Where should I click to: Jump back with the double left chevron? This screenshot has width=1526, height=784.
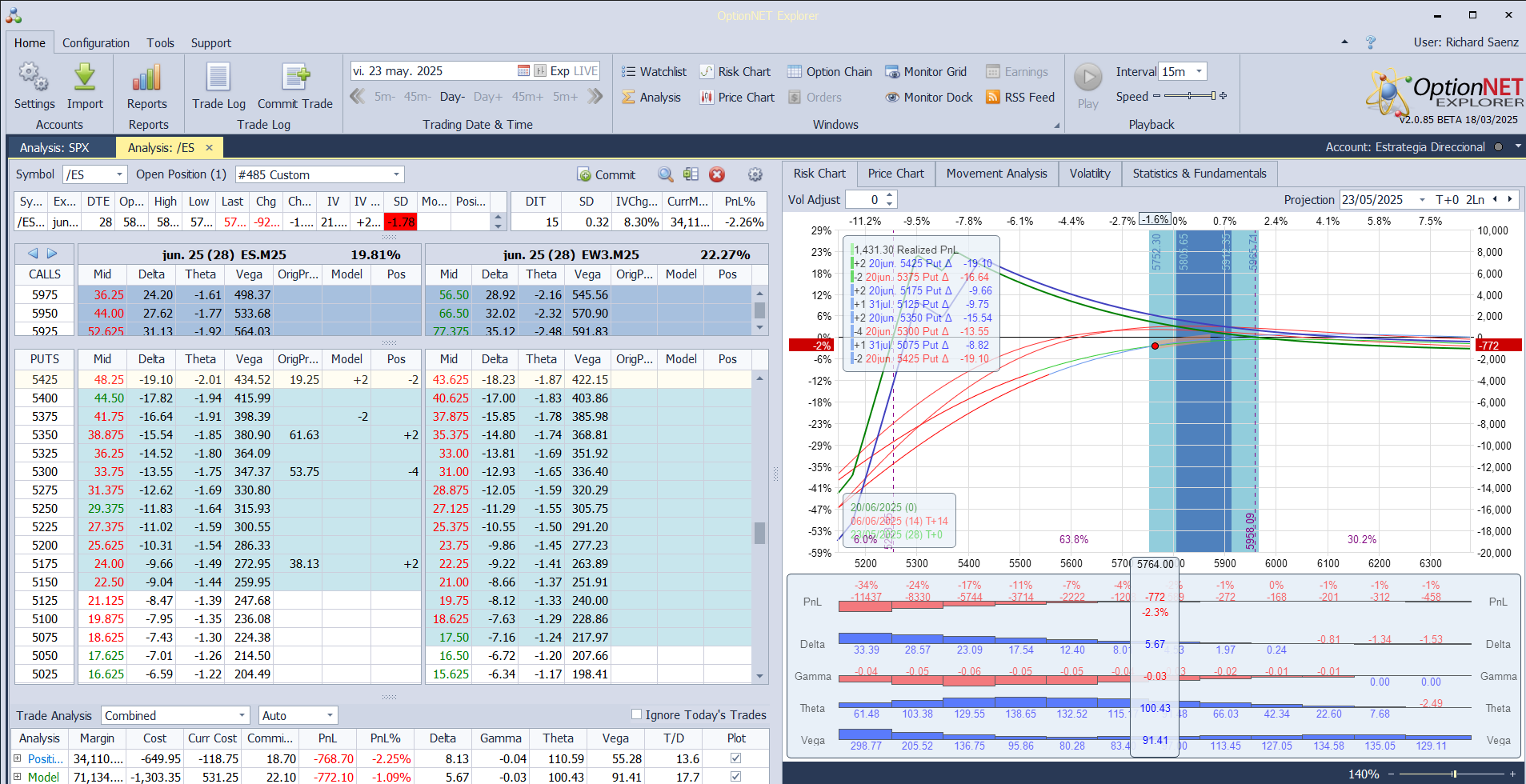coord(358,97)
